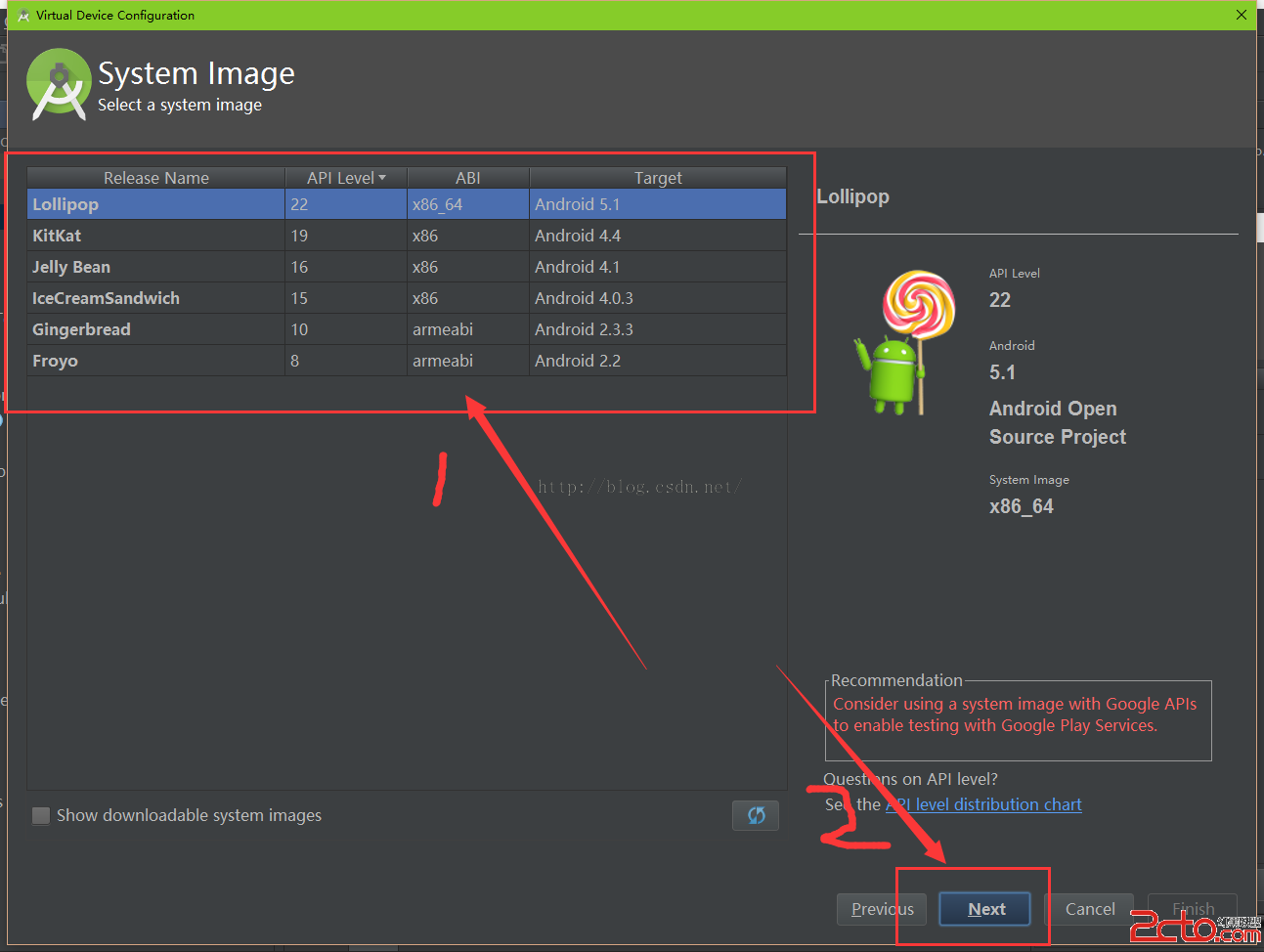Select the IceCreamSandwich system image row
Image resolution: width=1264 pixels, height=952 pixels.
pos(407,298)
